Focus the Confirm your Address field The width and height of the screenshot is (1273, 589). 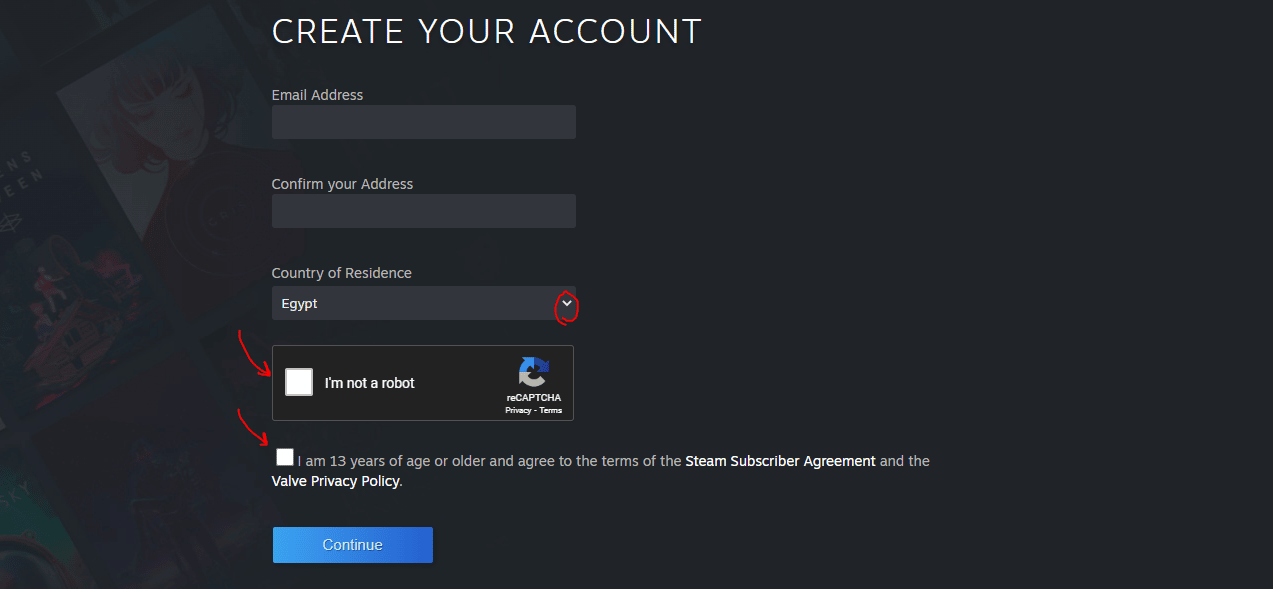click(x=423, y=211)
